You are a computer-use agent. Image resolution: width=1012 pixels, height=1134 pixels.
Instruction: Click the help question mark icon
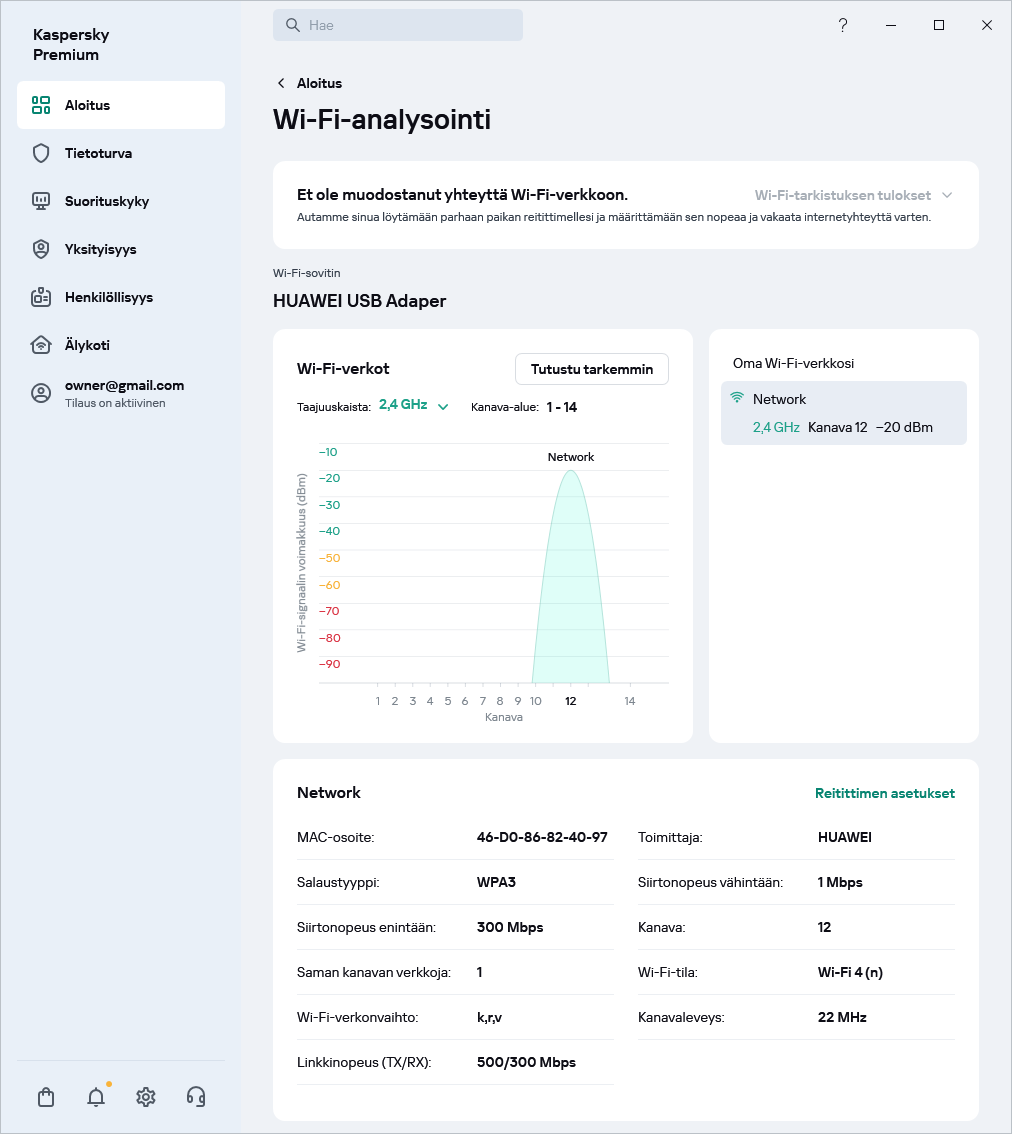click(x=843, y=25)
